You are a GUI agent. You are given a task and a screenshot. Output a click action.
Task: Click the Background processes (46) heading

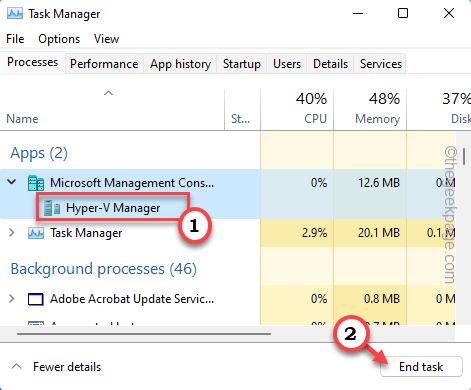pos(104,269)
